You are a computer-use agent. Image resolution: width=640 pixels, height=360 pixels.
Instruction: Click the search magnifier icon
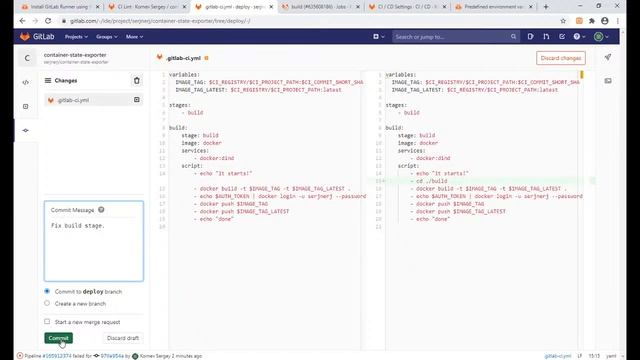(513, 37)
